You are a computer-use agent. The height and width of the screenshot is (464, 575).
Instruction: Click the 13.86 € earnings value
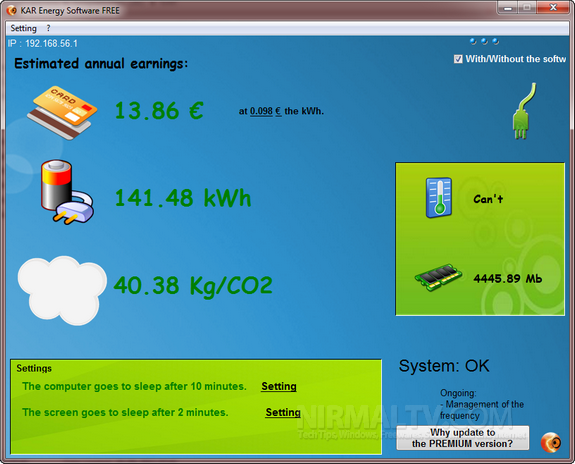pyautogui.click(x=159, y=110)
